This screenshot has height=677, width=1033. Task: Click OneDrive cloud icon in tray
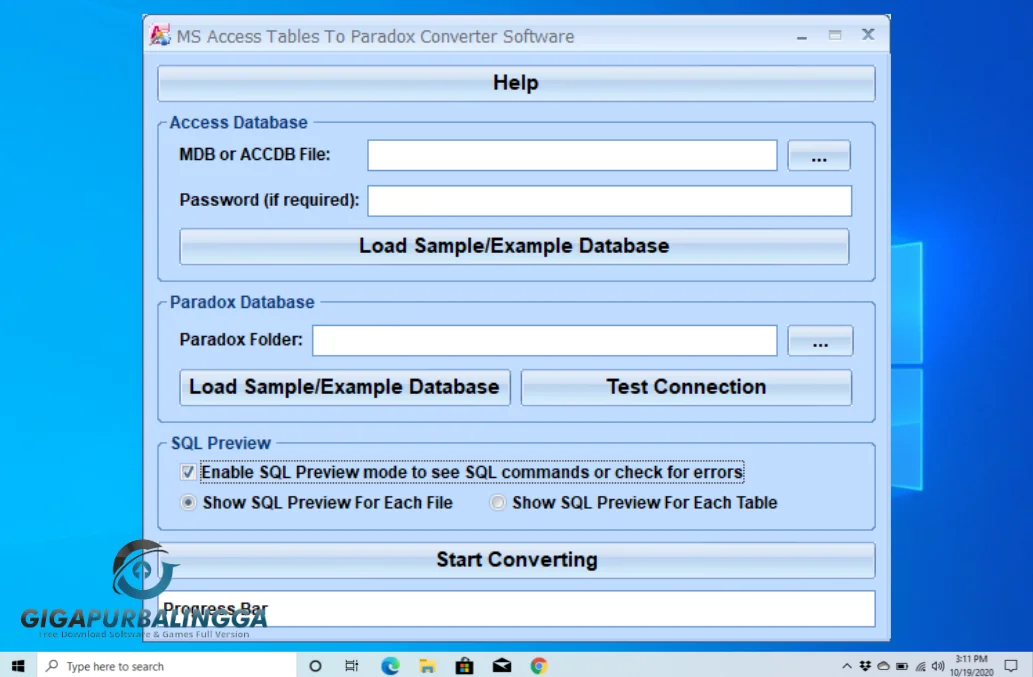(x=883, y=666)
